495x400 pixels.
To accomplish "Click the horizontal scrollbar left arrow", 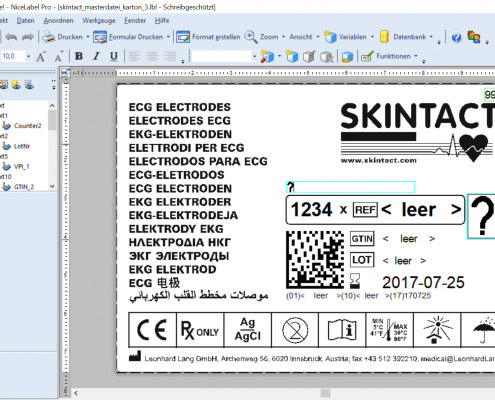I will (x=76, y=393).
